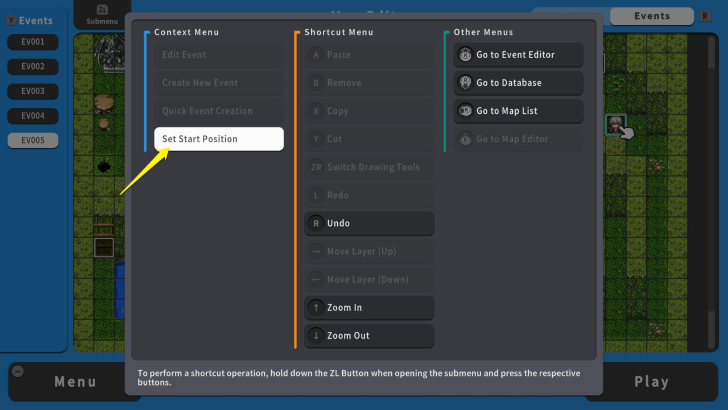This screenshot has height=410, width=728.
Task: Open Go to Database
Action: pos(518,83)
